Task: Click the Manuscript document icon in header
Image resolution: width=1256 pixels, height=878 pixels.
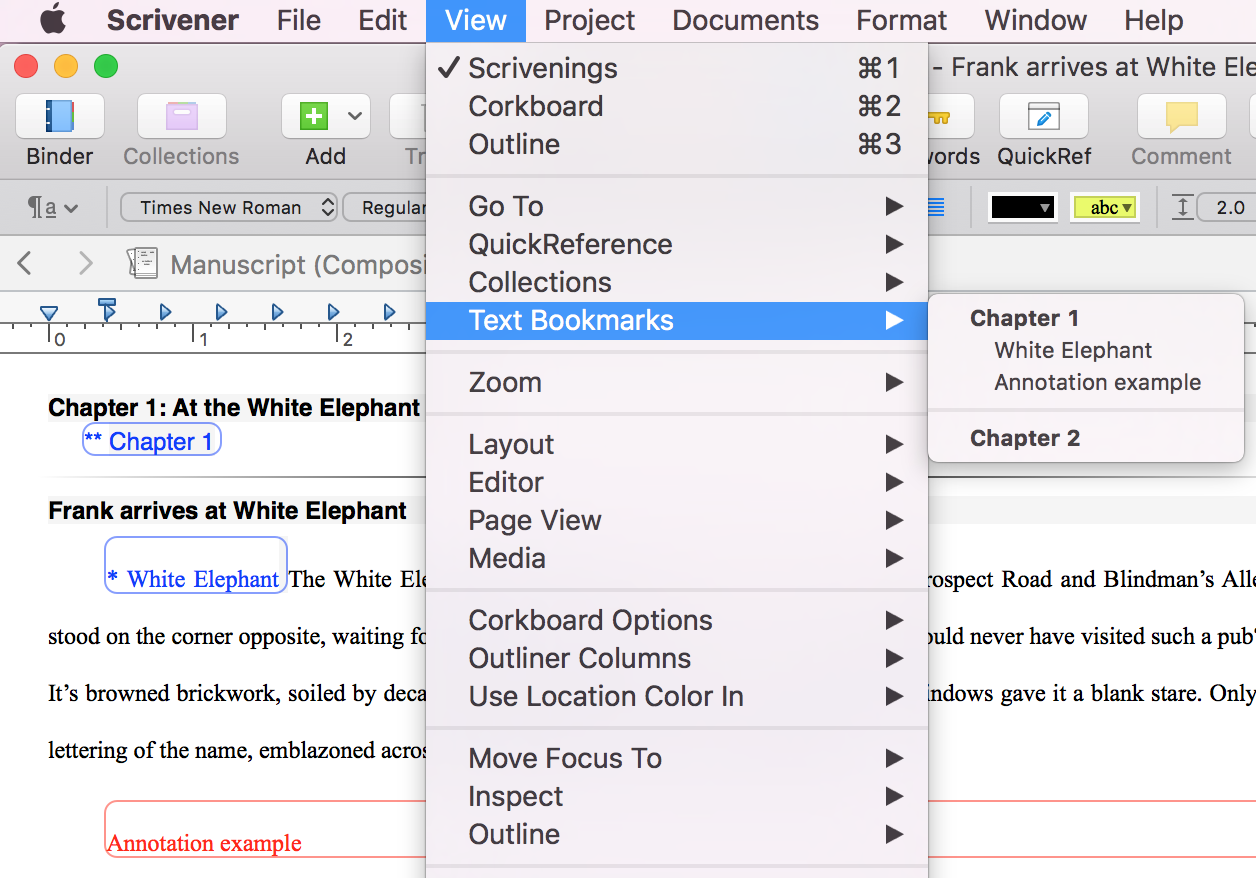Action: (142, 264)
